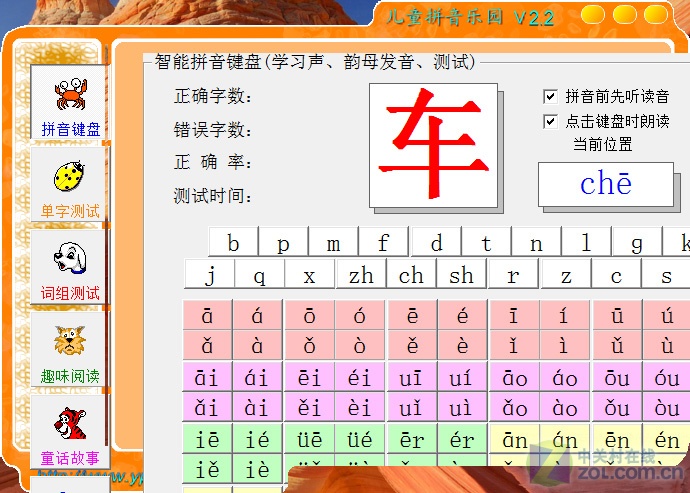Tap the s initial key

point(667,274)
